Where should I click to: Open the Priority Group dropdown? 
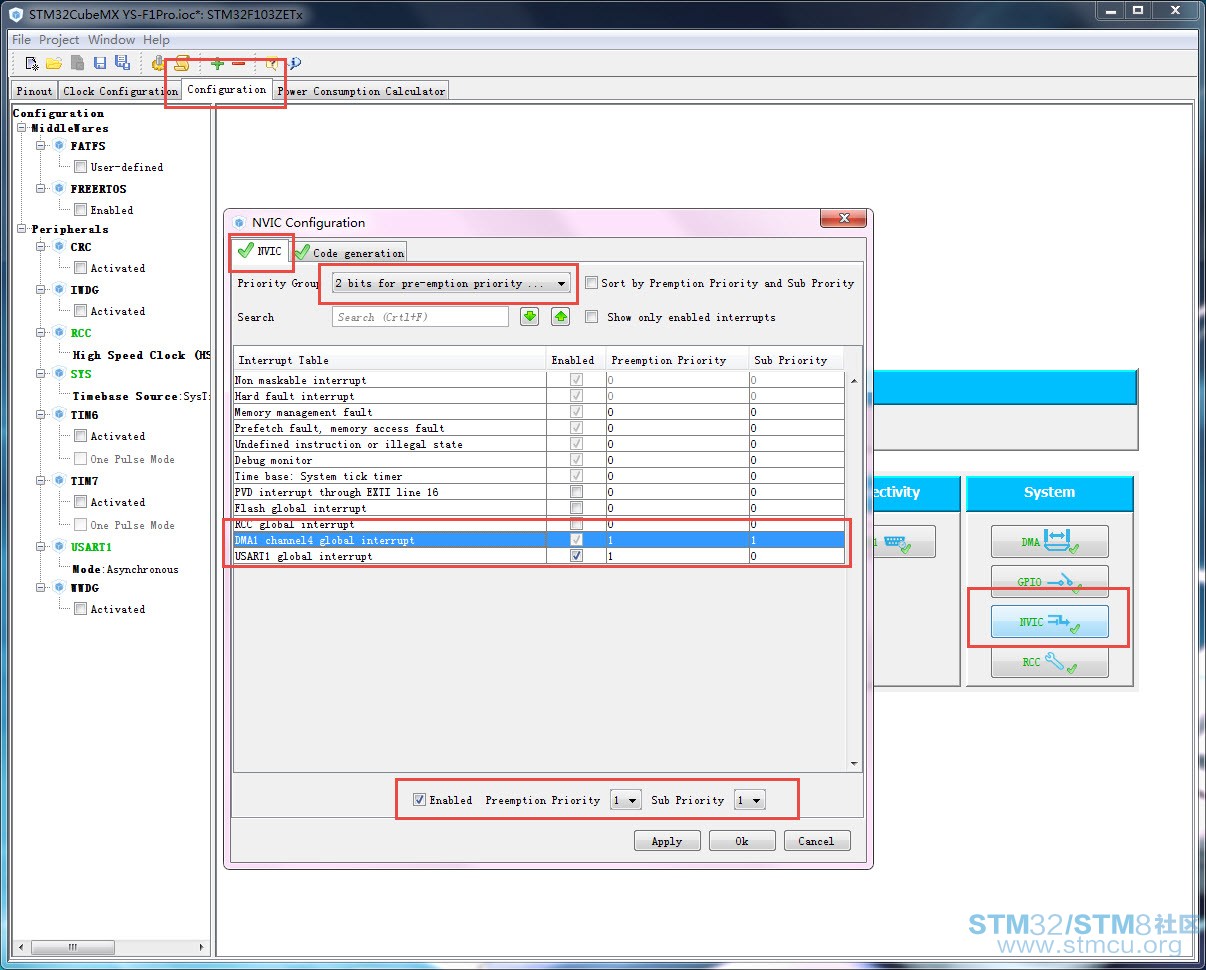(x=451, y=284)
